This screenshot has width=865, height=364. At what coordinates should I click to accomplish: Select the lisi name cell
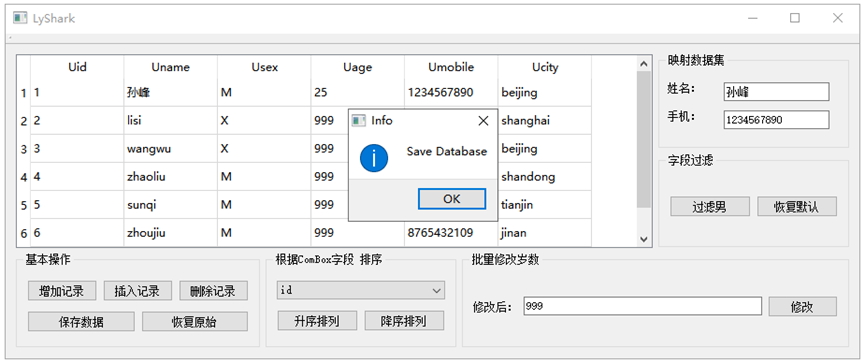tap(170, 121)
